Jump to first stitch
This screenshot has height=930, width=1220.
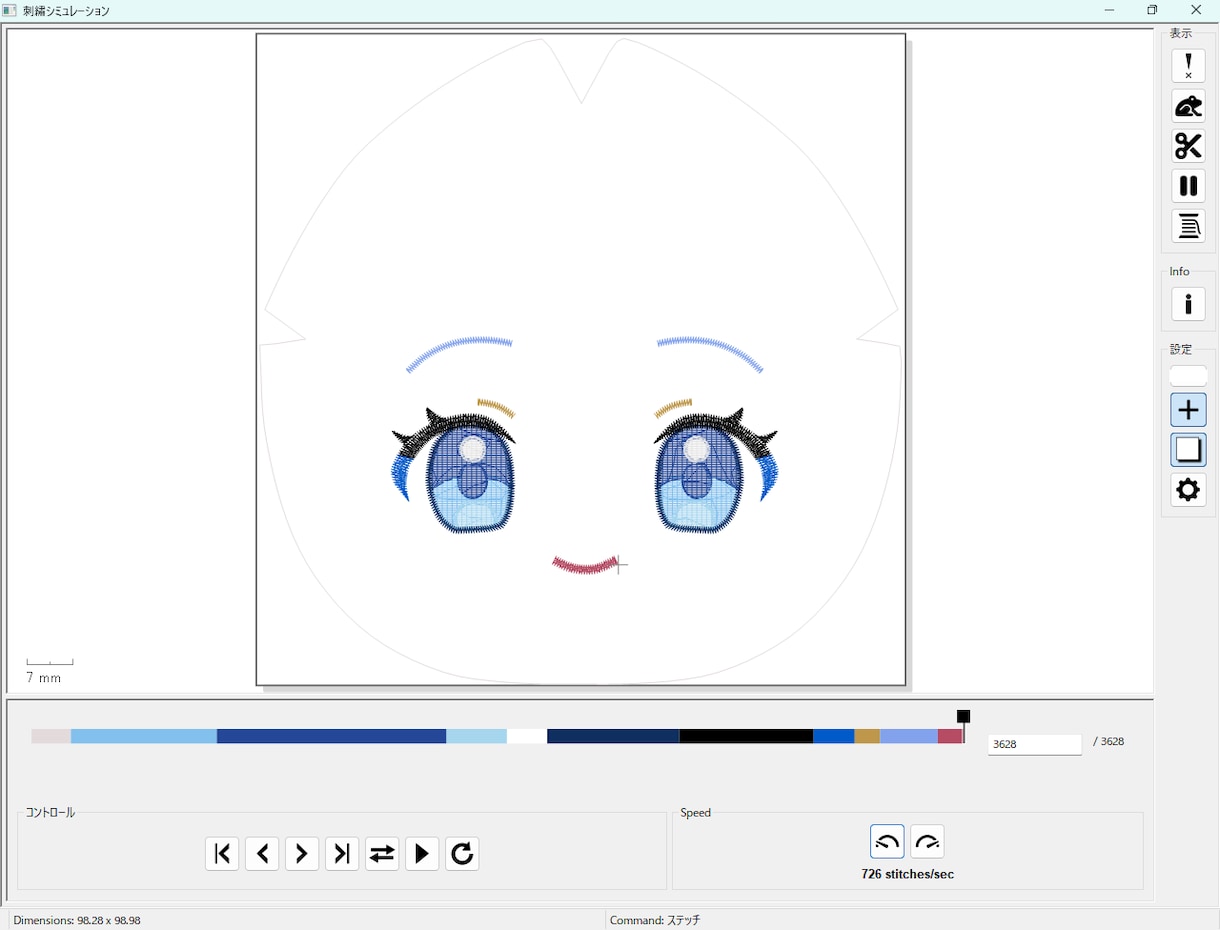pyautogui.click(x=222, y=853)
